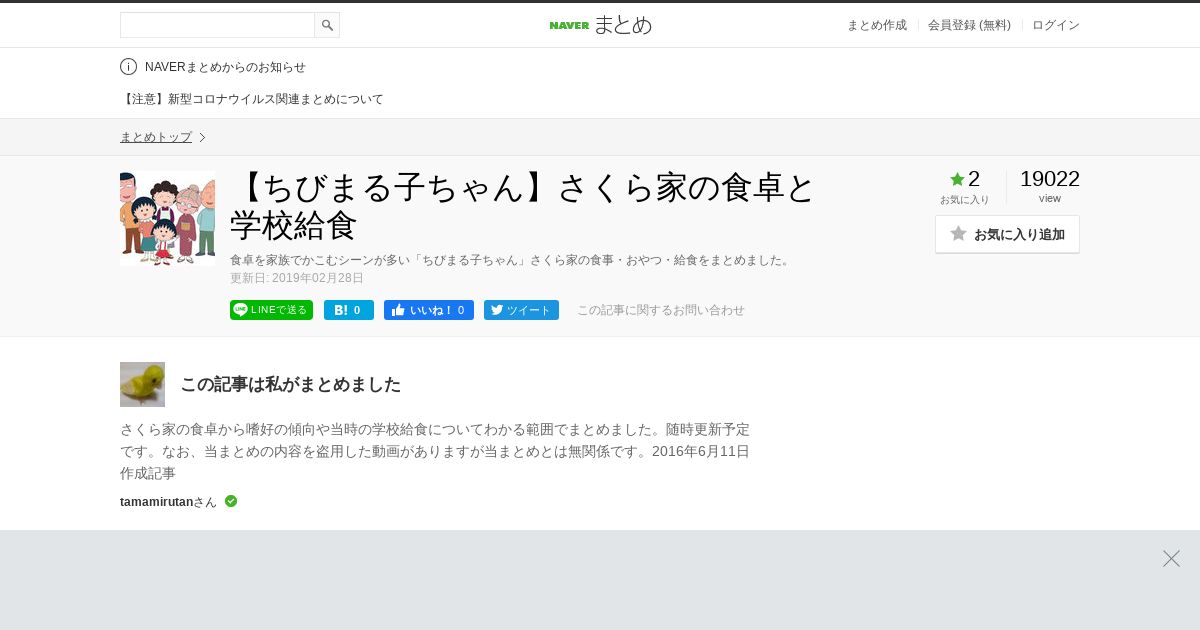This screenshot has height=630, width=1200.
Task: Open 会員登録 (無料) link
Action: 969,25
